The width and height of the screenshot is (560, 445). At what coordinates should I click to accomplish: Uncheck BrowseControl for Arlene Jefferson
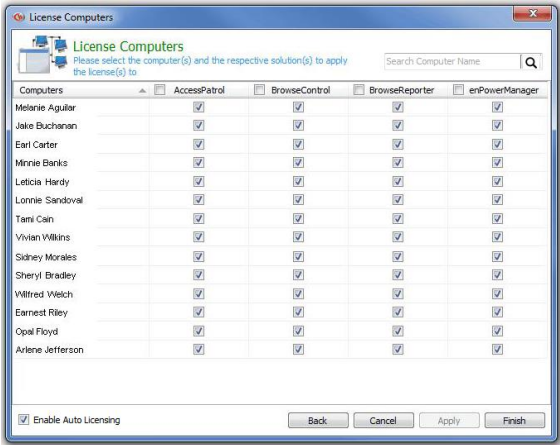click(298, 349)
